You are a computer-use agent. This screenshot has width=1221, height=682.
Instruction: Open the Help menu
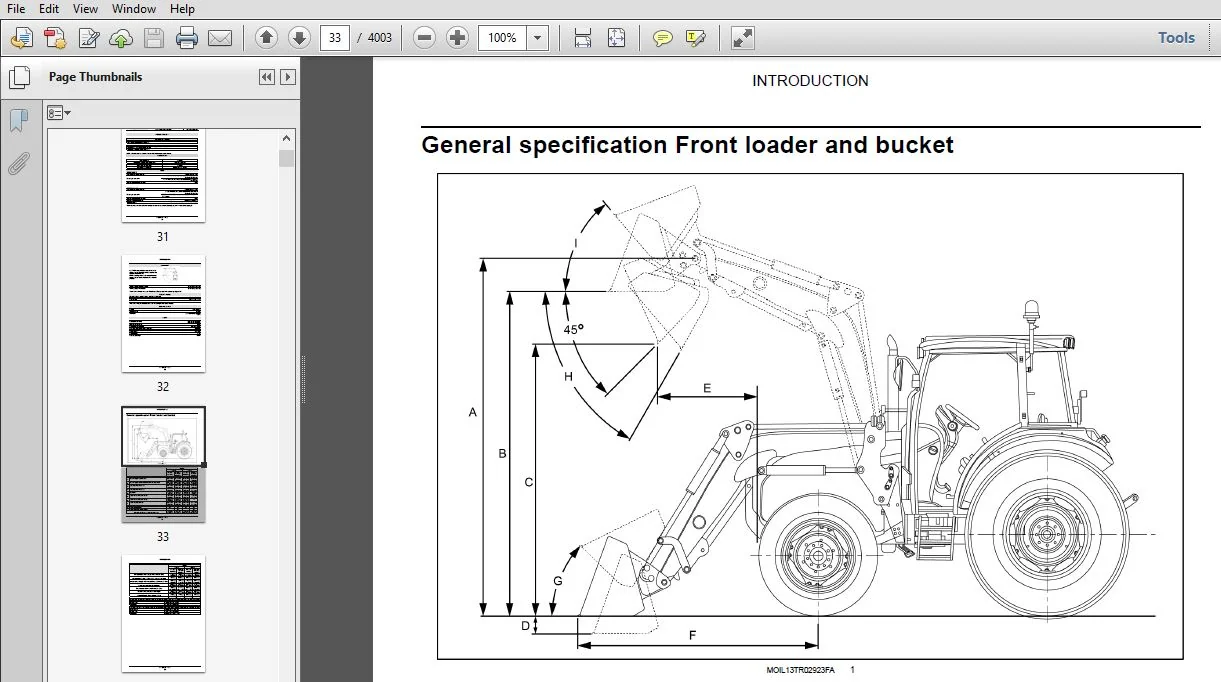pyautogui.click(x=182, y=9)
